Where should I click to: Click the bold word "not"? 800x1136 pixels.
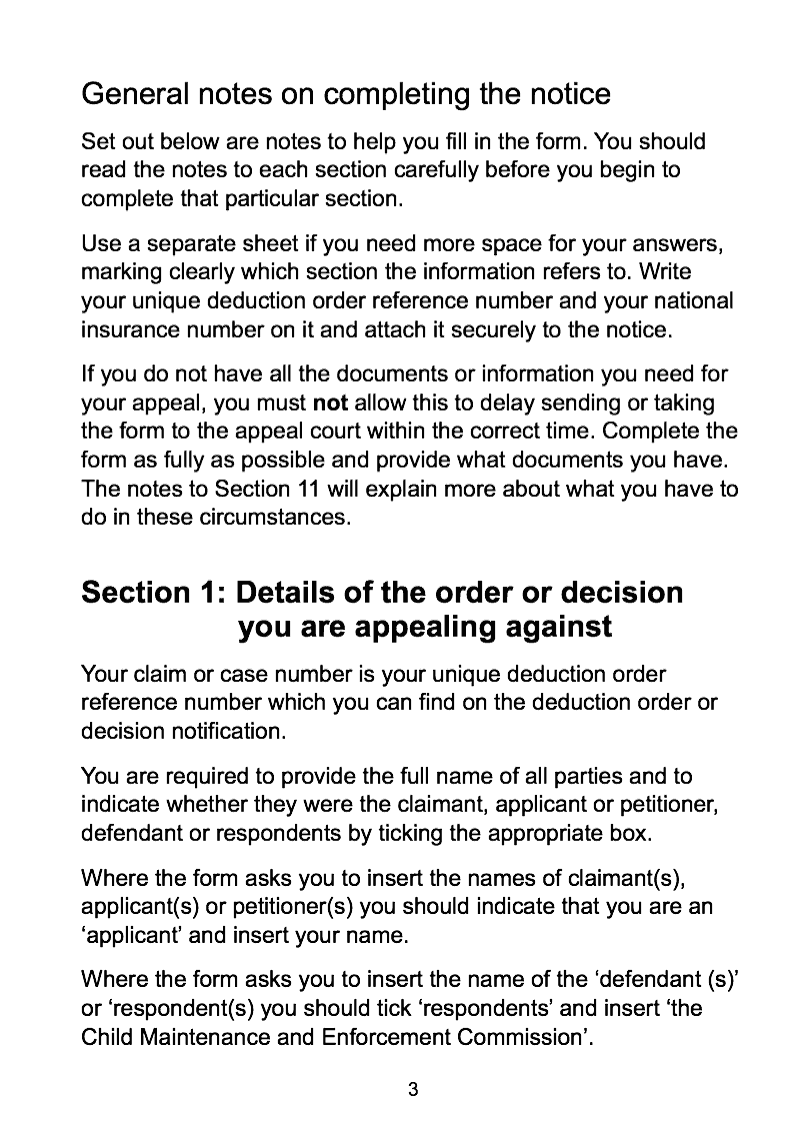click(x=329, y=403)
